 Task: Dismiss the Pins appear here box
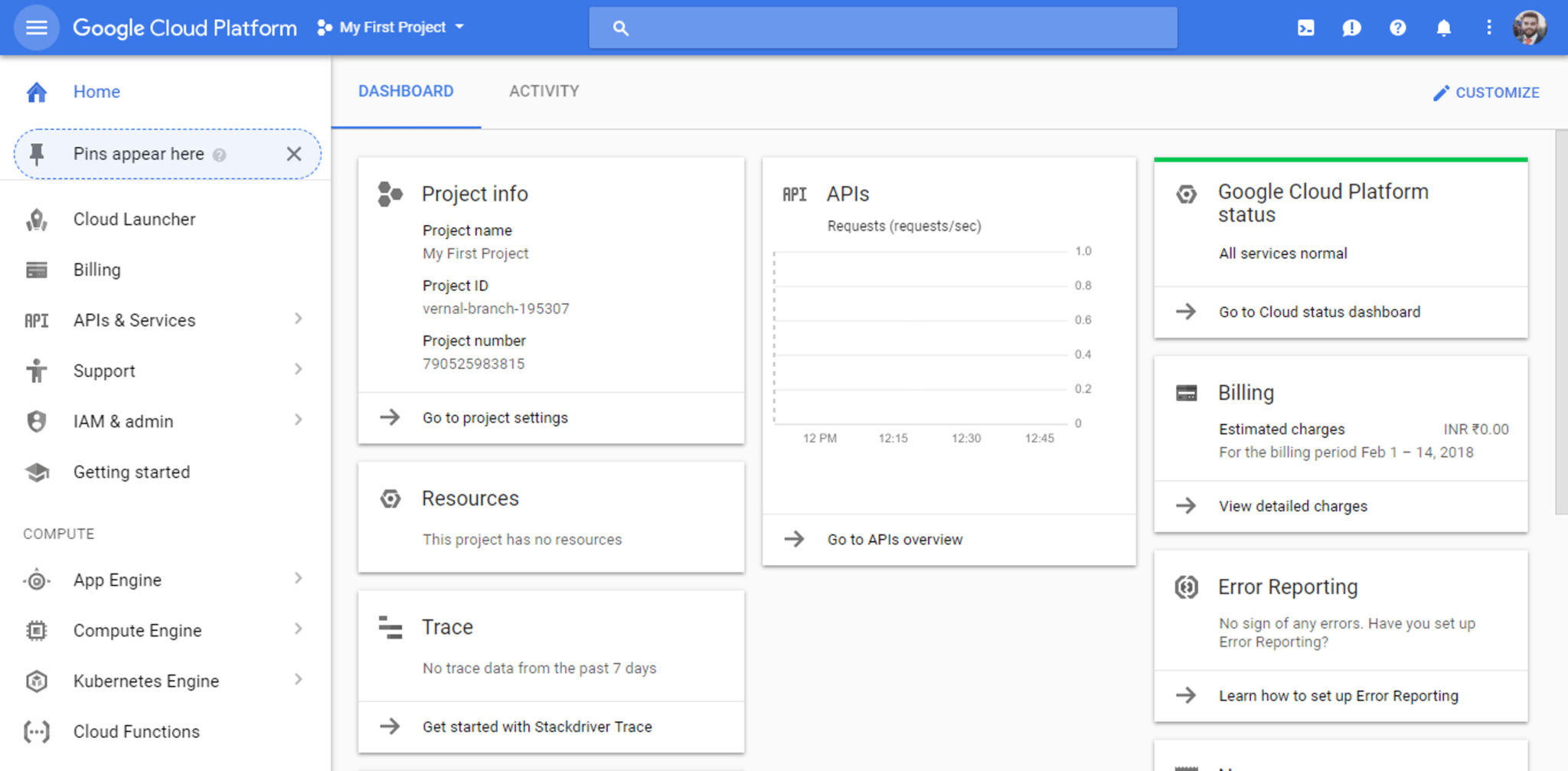click(294, 154)
